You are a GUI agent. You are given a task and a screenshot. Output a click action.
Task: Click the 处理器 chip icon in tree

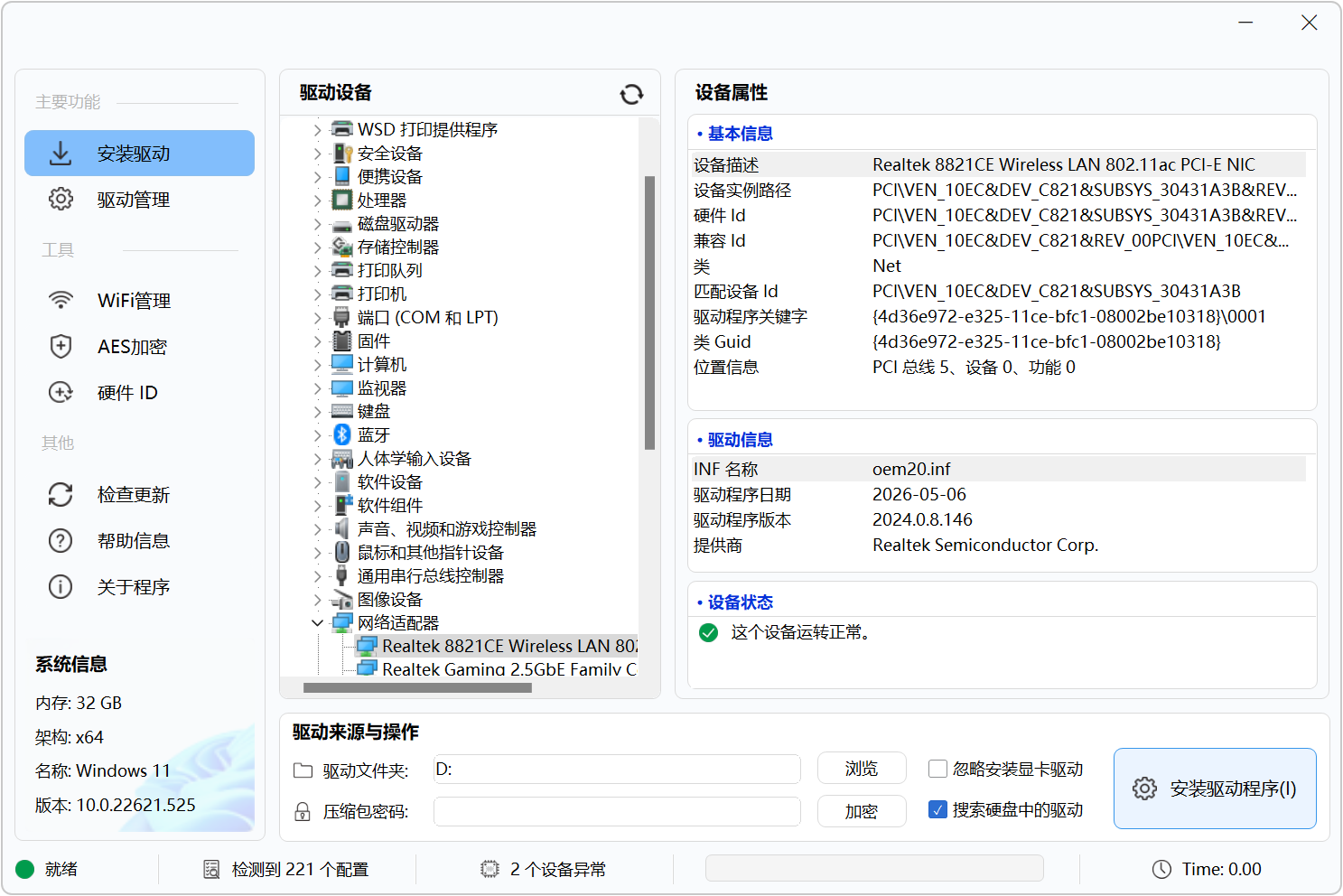click(x=342, y=200)
